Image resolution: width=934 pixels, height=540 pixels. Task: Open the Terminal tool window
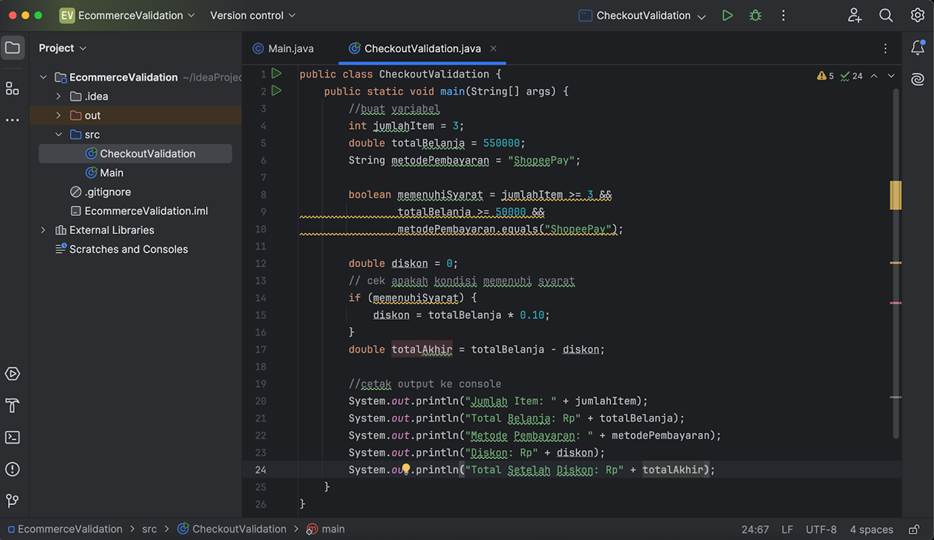[x=12, y=437]
